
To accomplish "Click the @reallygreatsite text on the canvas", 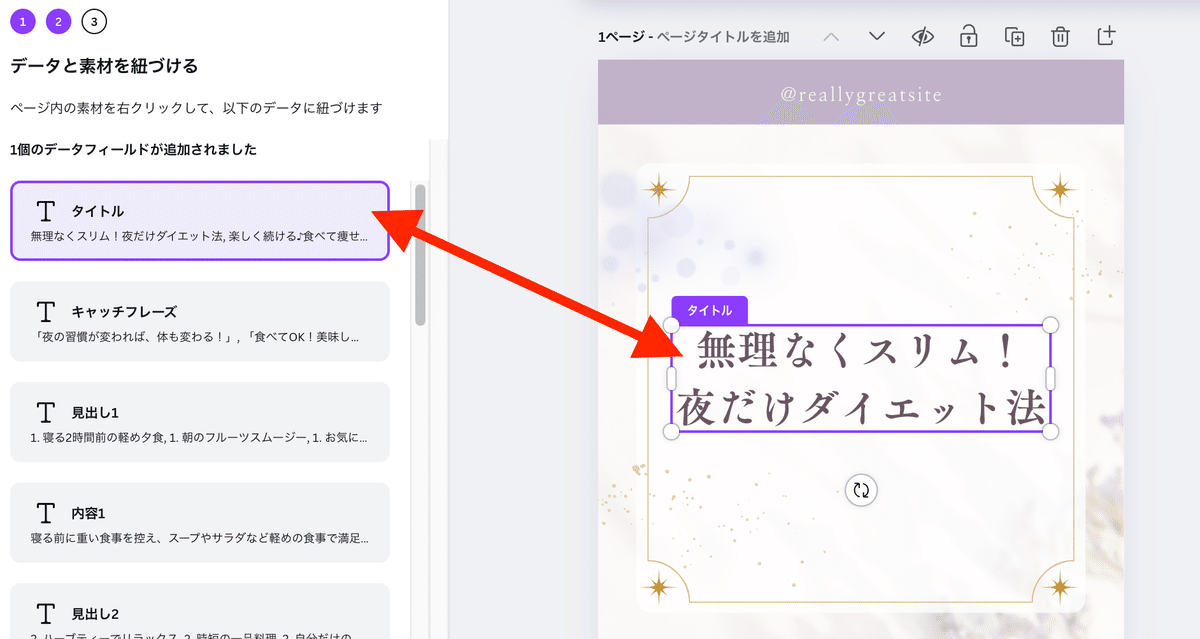I will [x=861, y=94].
